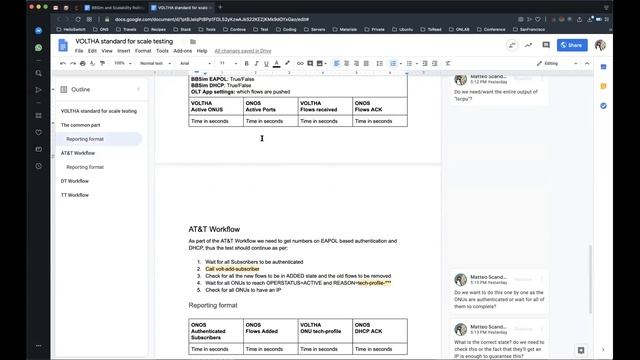Redo the last undone edit

(x=73, y=63)
